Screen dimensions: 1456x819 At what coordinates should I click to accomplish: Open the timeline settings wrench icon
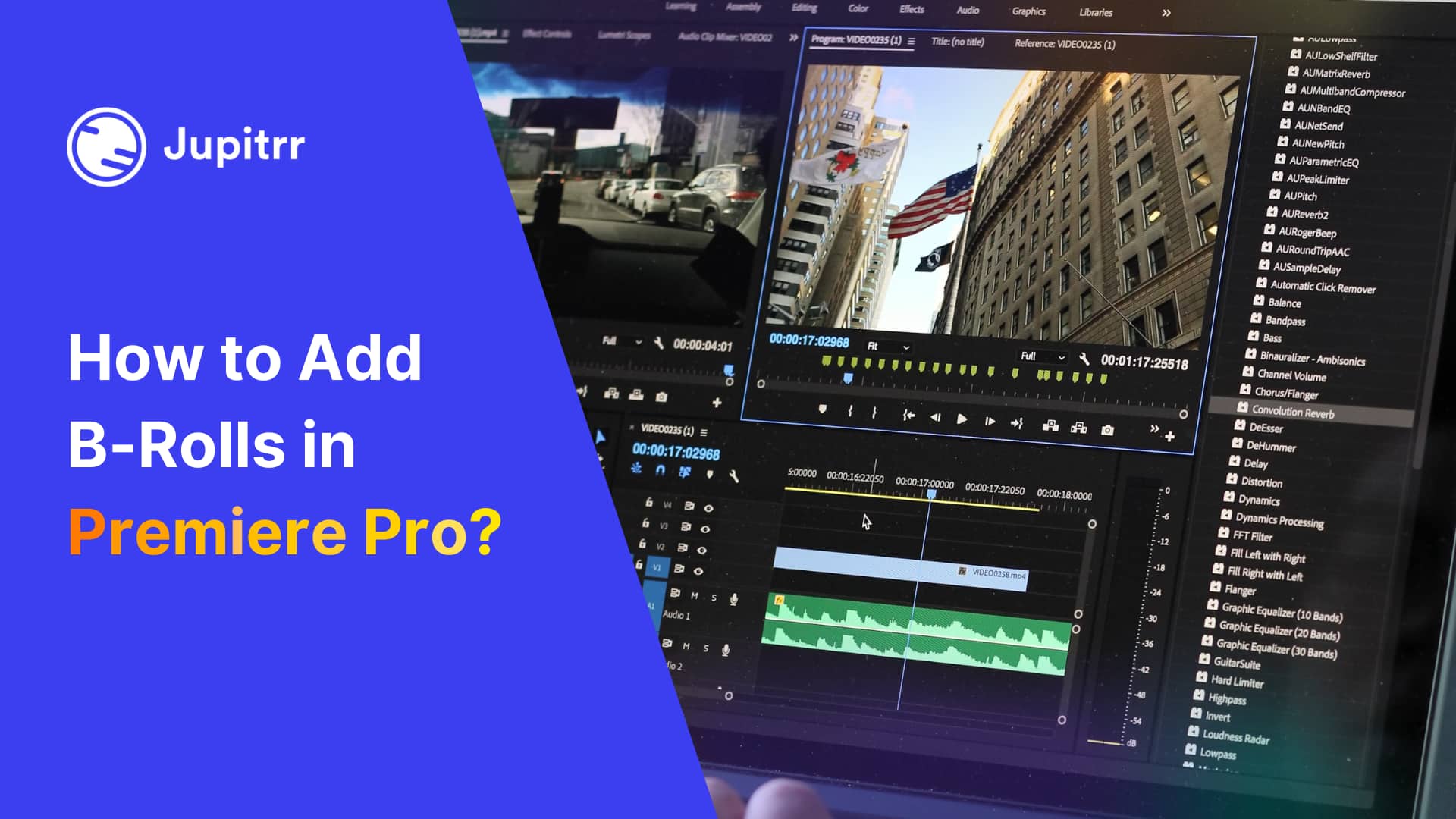click(x=733, y=476)
